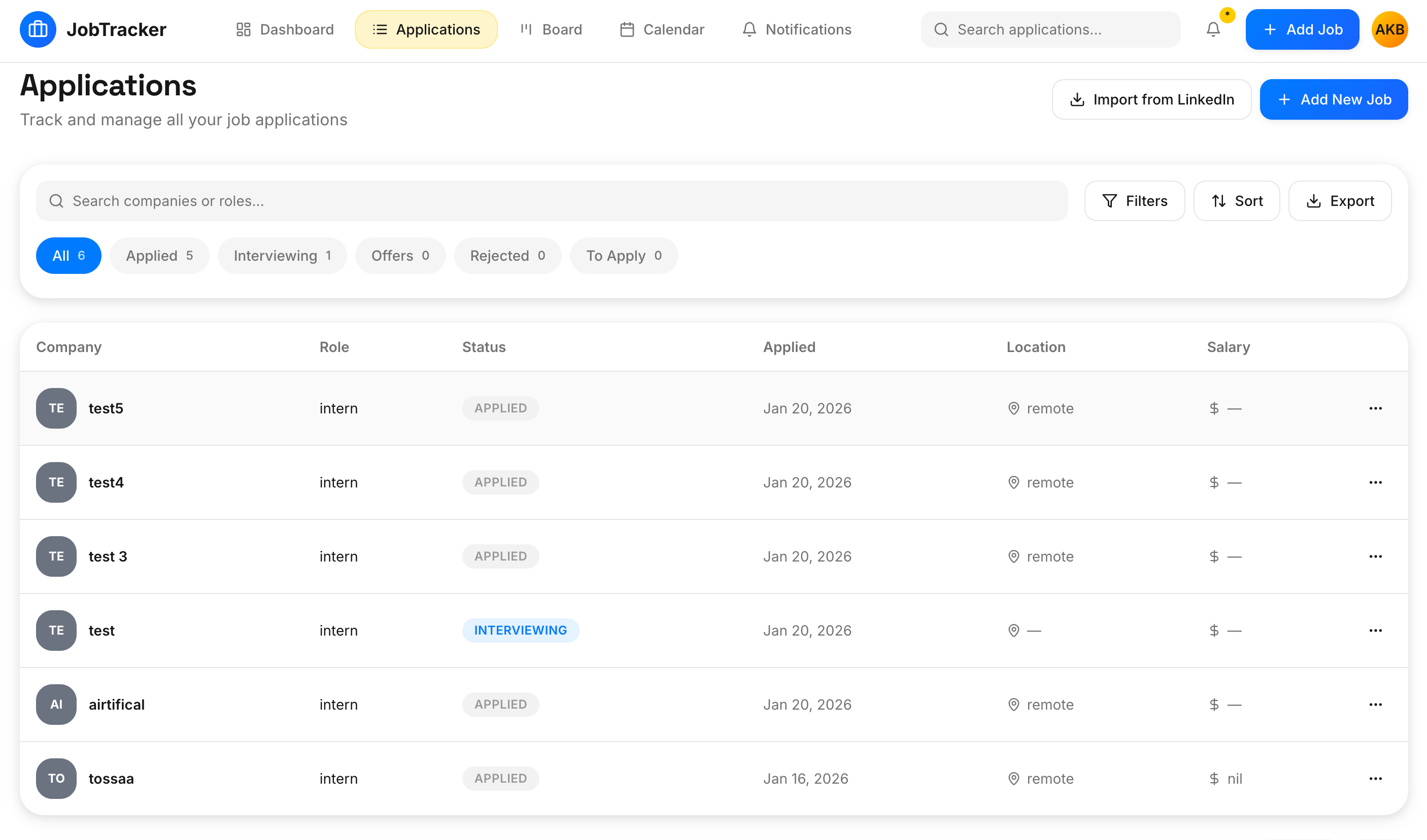Click the TE avatar for test4
Screen dimensions: 1427x840
(x=56, y=482)
